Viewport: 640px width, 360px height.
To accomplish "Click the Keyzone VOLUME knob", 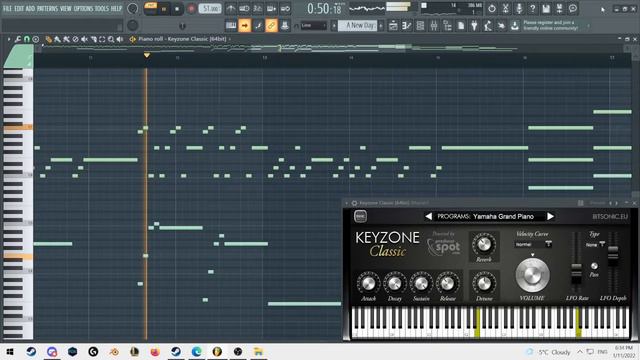I will coord(532,275).
